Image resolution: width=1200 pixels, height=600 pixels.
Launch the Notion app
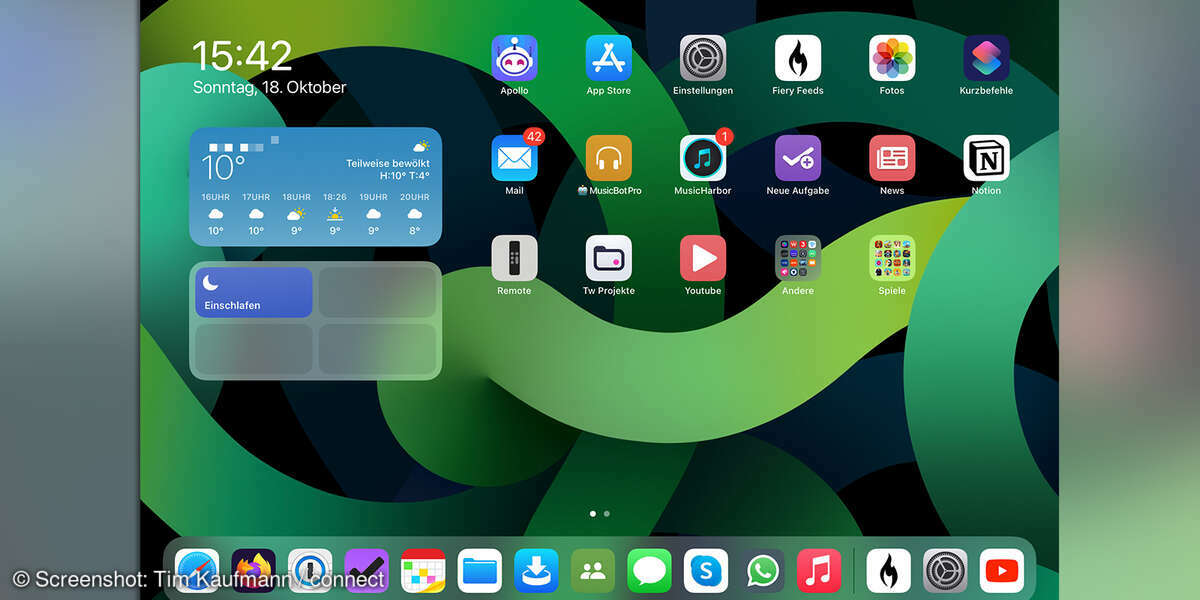click(986, 158)
